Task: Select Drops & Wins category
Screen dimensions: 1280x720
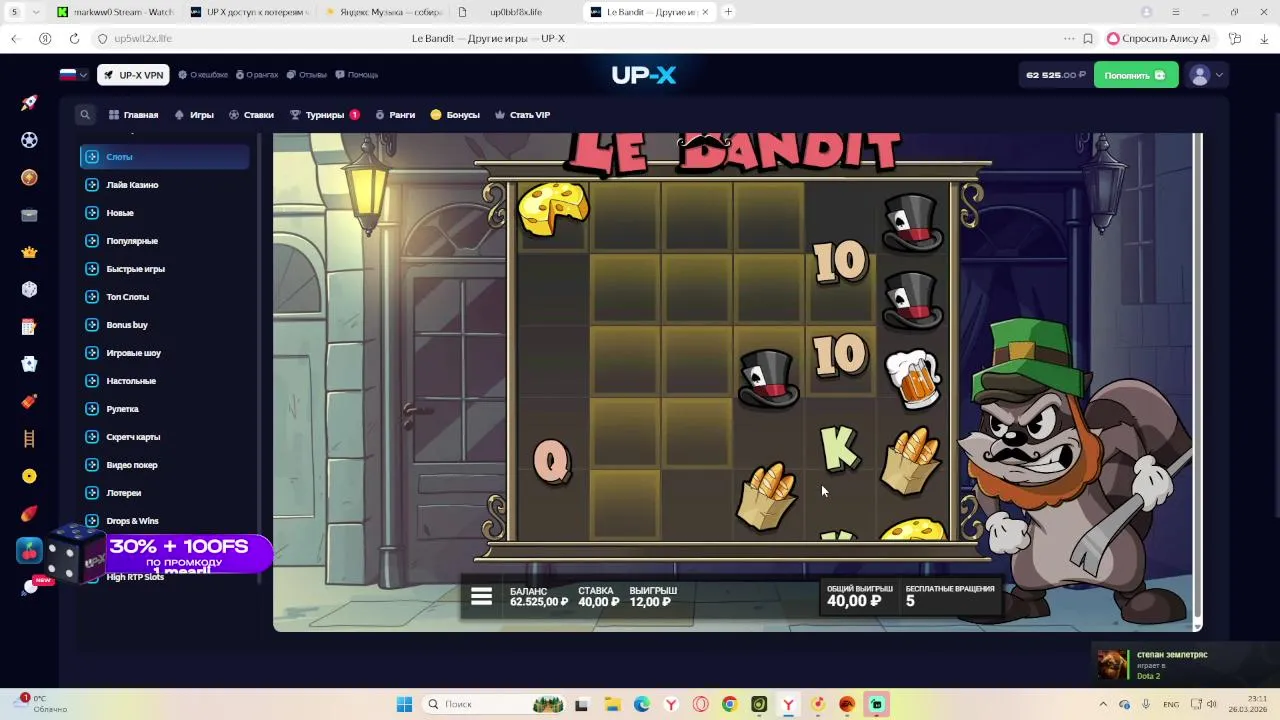Action: (164, 521)
